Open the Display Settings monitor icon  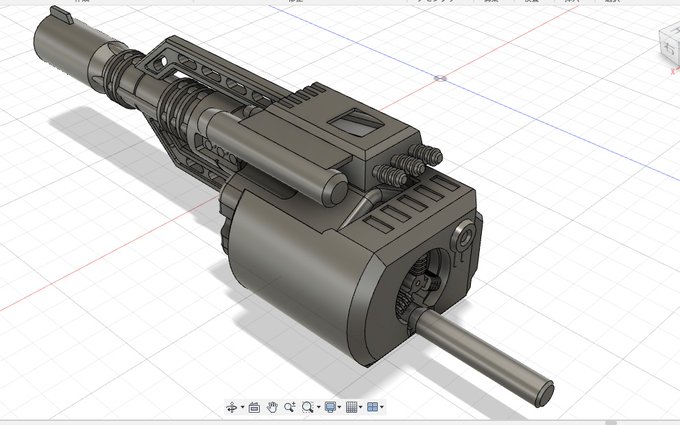tap(330, 407)
